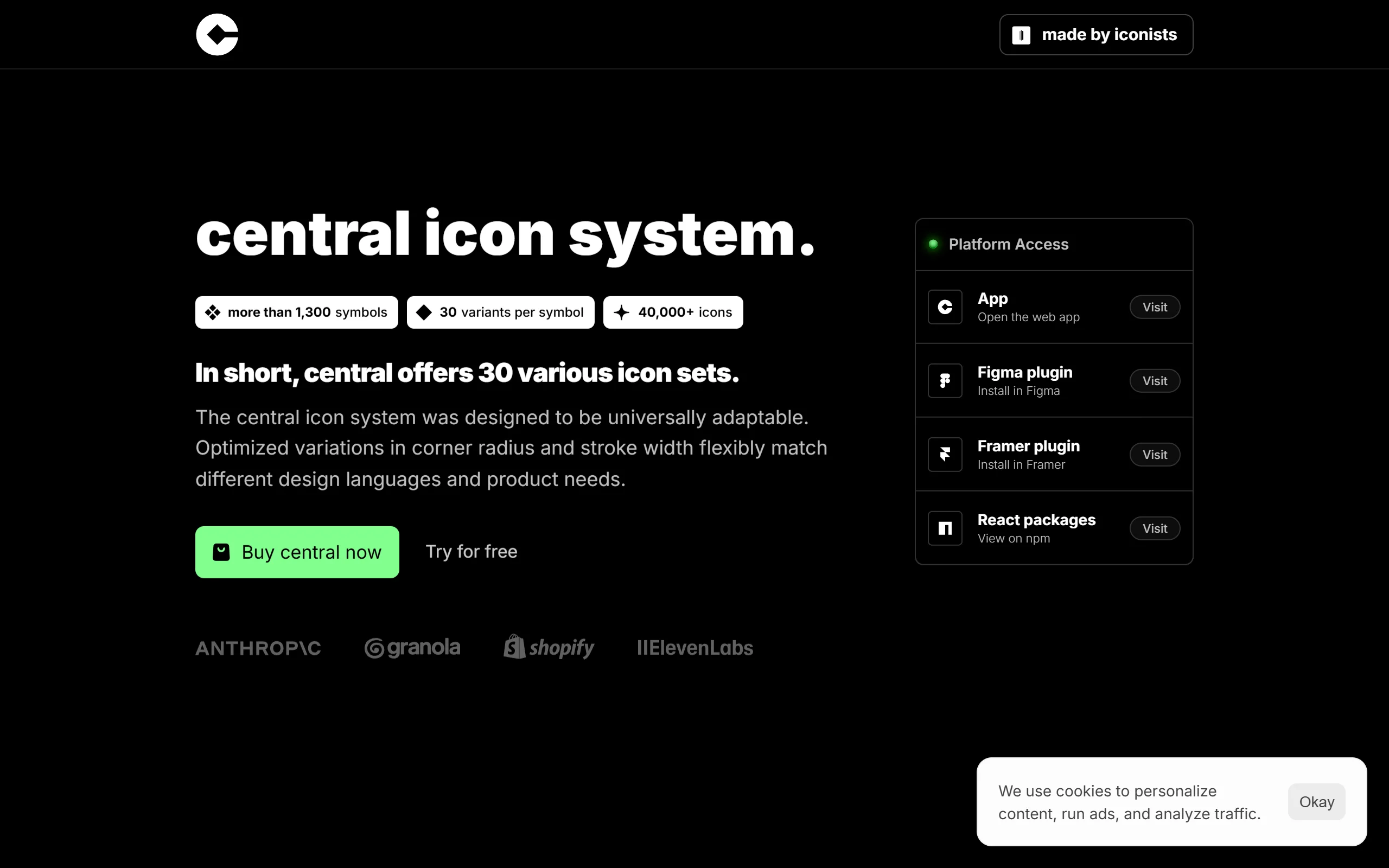1389x868 pixels.
Task: Click the sparkle icon beside 40,000+ icons
Action: click(x=622, y=312)
